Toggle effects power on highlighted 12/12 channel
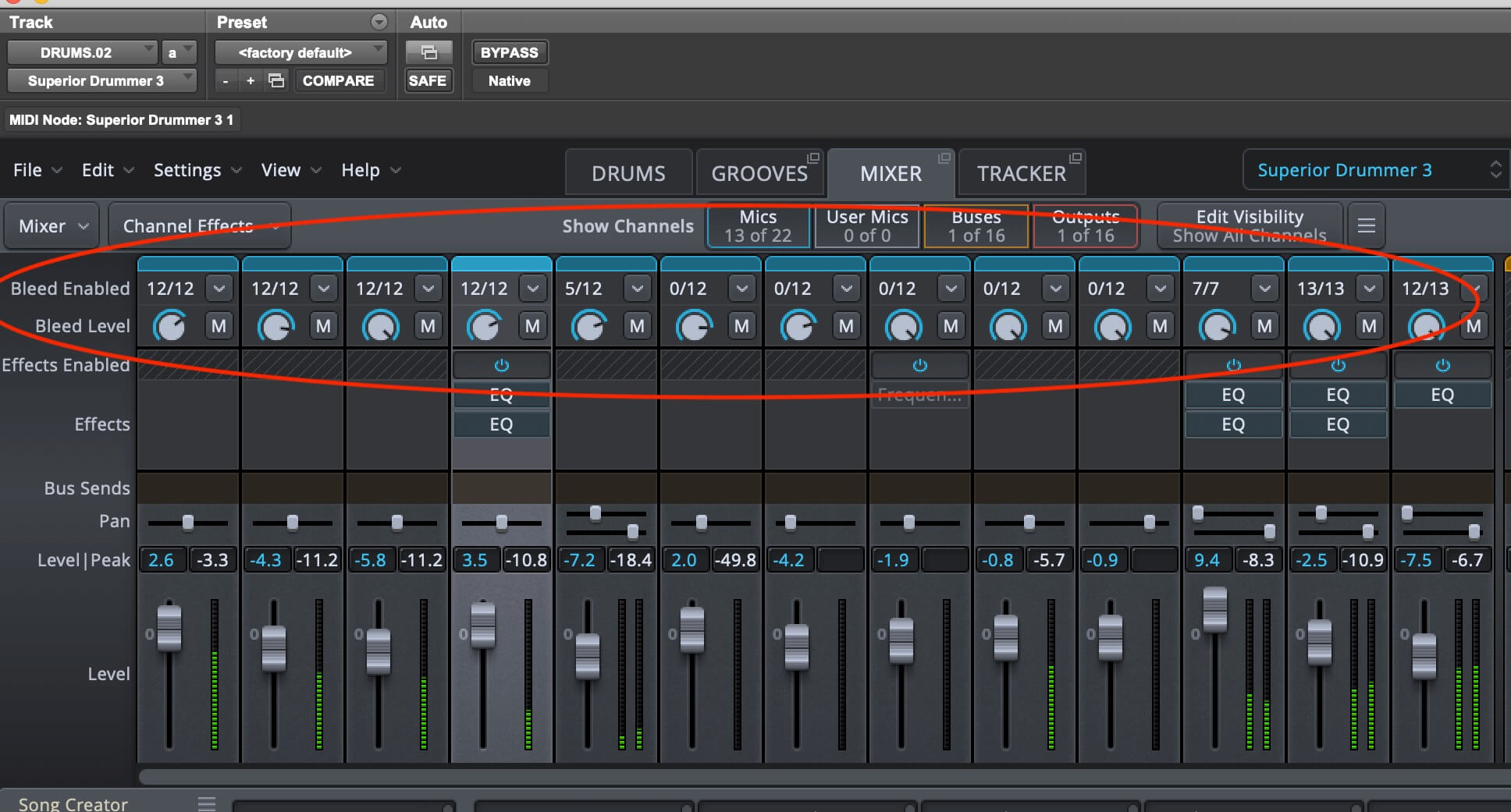 pos(501,365)
